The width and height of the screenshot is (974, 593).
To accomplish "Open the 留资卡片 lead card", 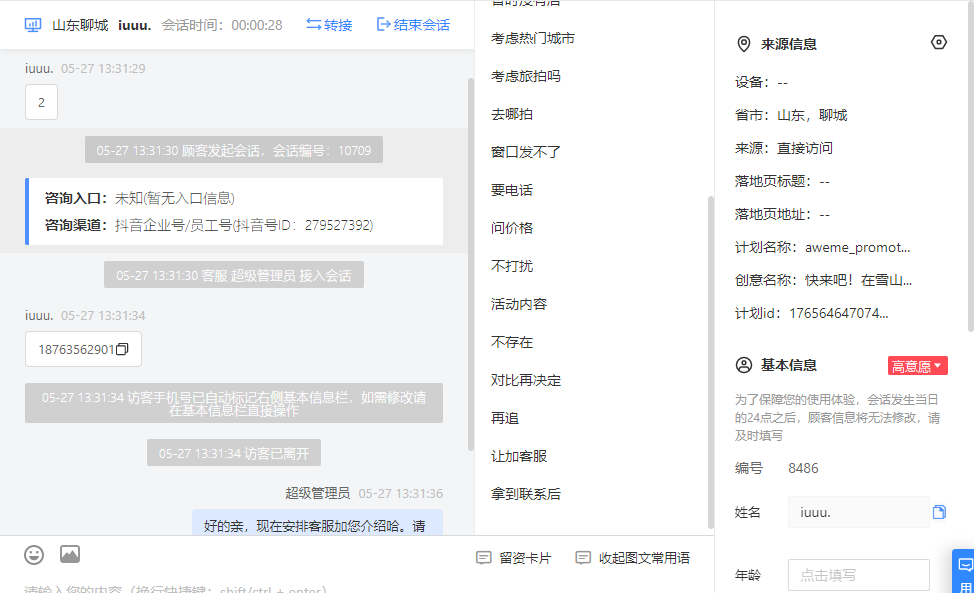I will (514, 558).
